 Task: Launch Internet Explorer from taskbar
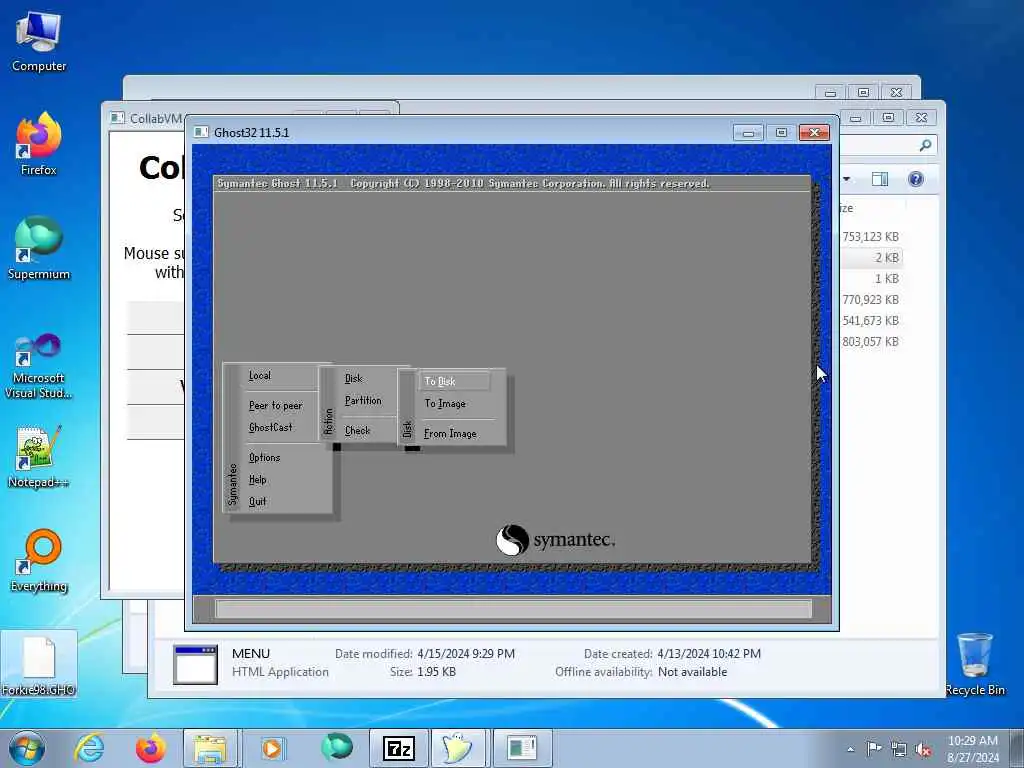click(89, 748)
